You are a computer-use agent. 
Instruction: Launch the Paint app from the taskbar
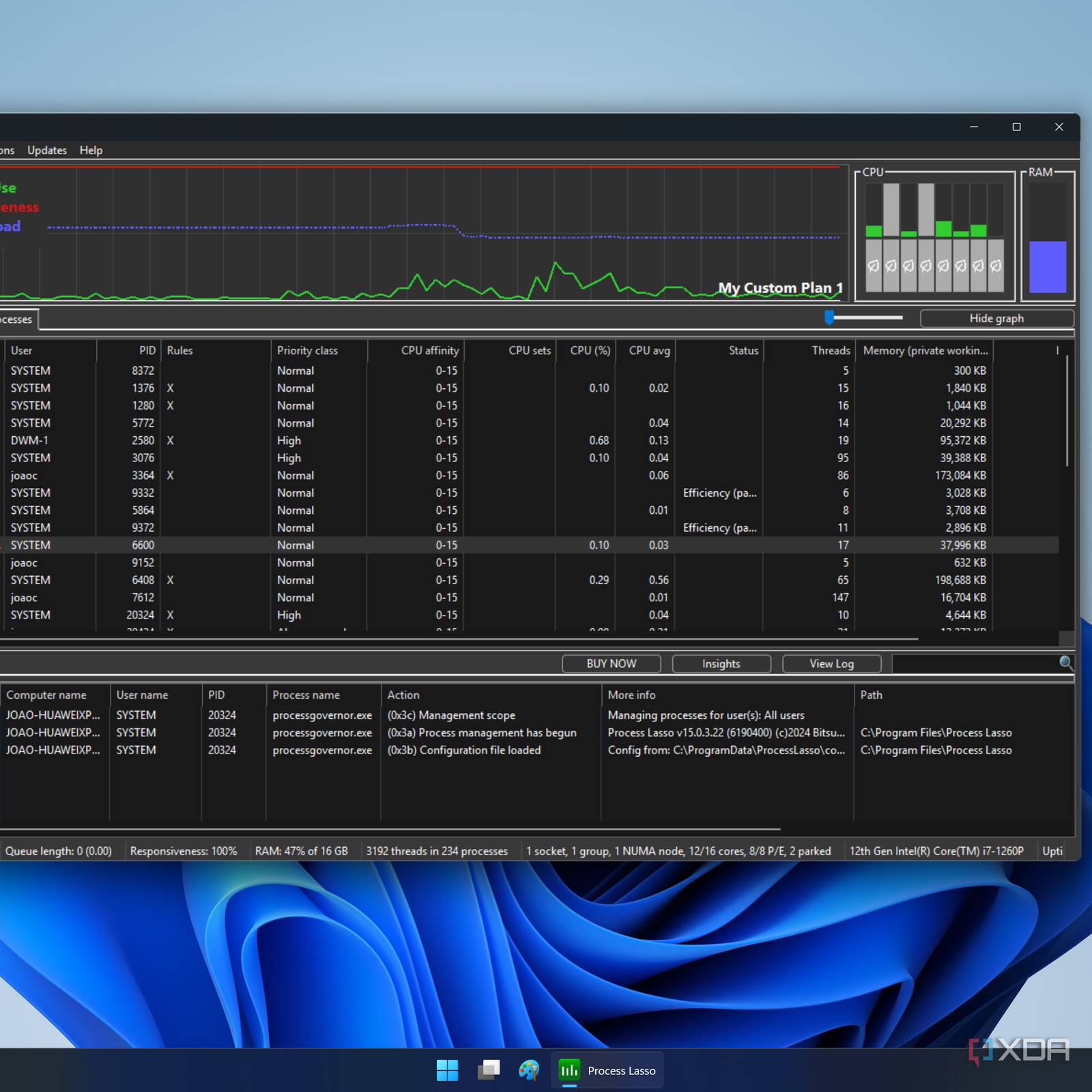point(528,1070)
